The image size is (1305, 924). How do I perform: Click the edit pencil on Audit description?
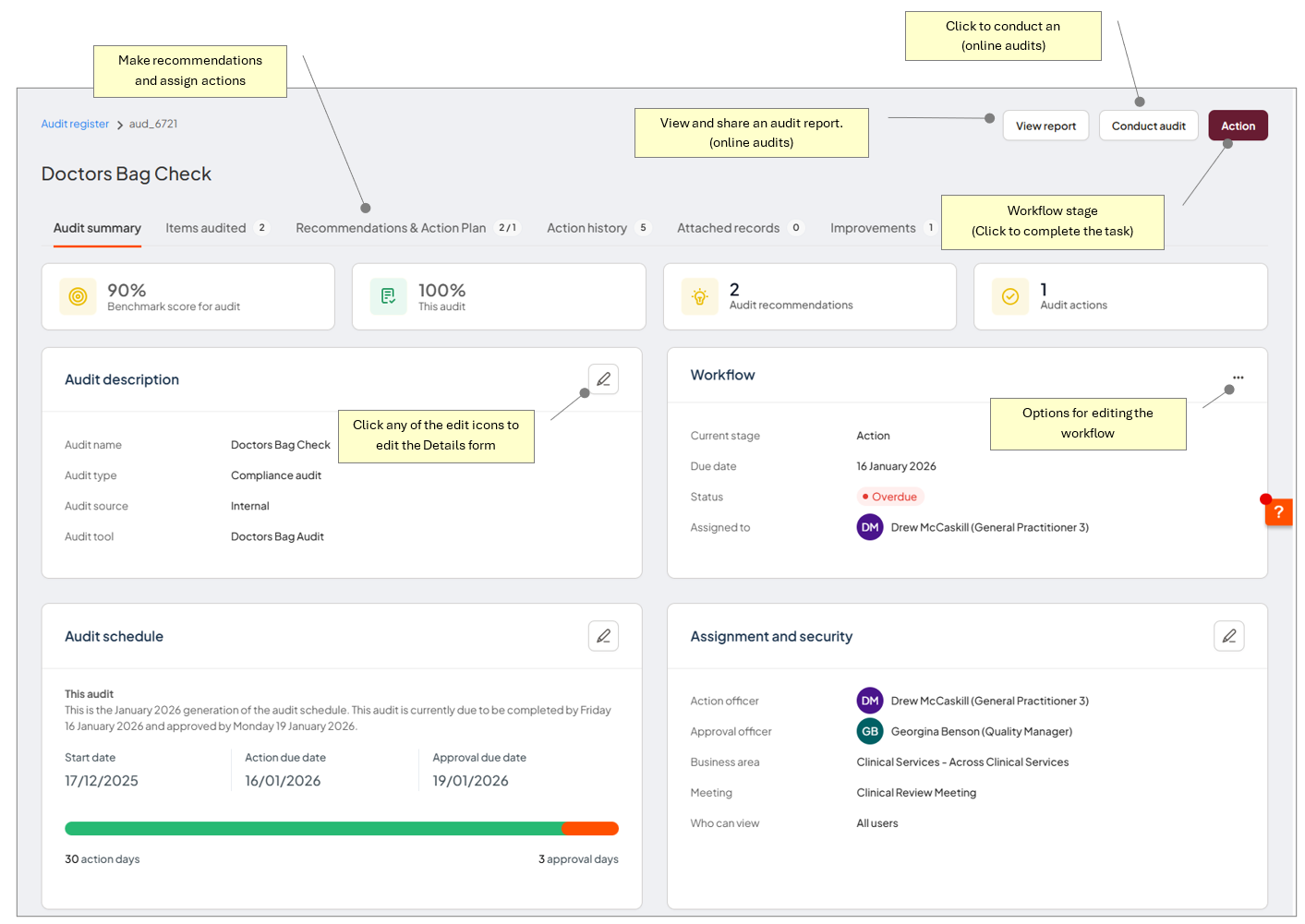603,378
